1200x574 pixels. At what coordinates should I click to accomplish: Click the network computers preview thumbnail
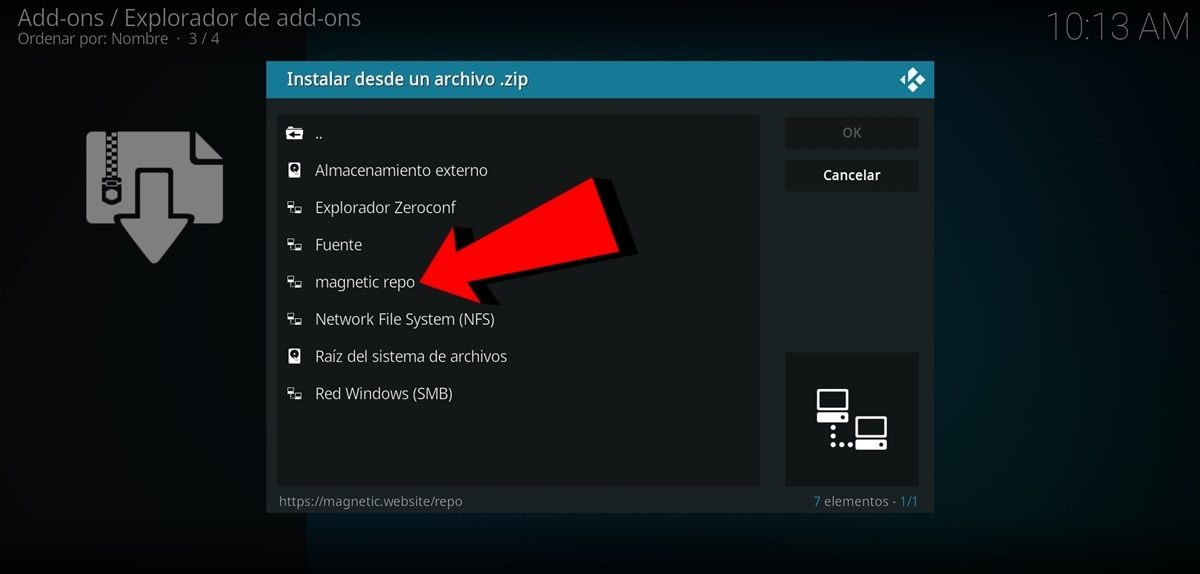[851, 419]
